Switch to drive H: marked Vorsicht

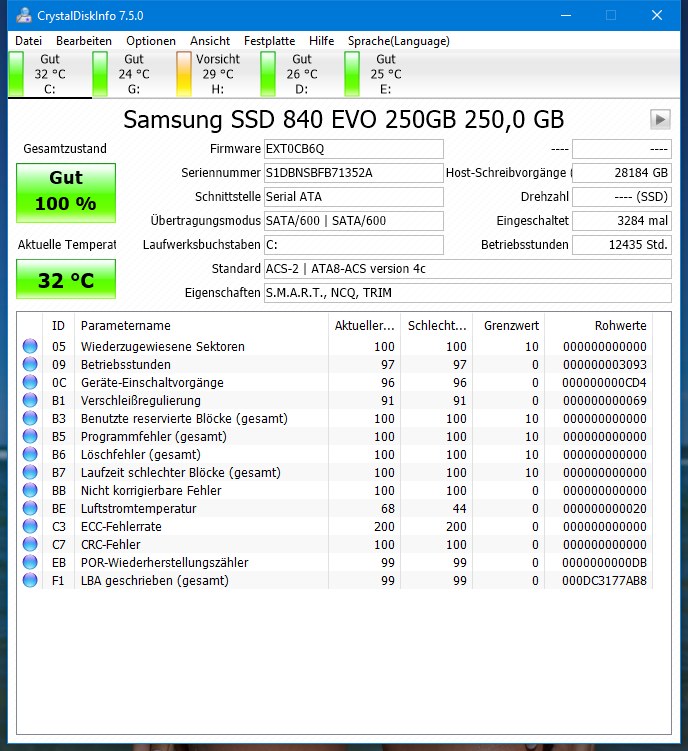[217, 74]
